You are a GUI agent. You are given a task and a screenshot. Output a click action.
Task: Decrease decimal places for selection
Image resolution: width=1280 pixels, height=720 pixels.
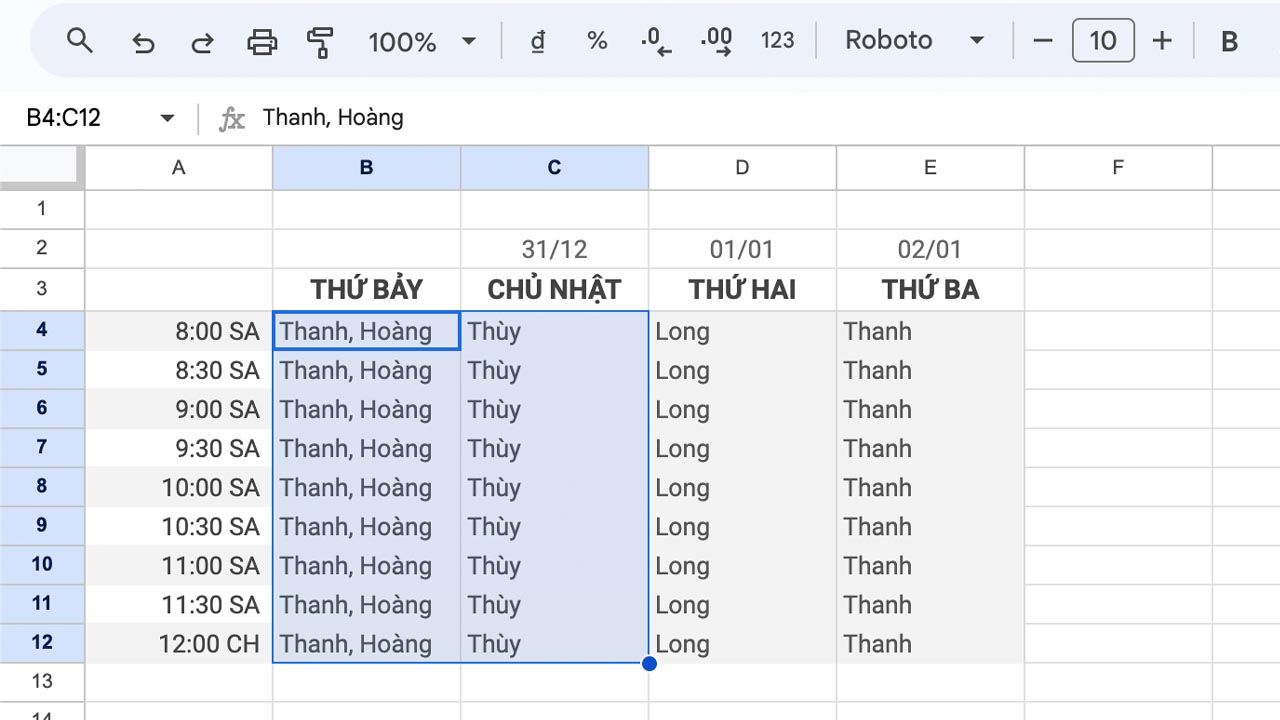click(x=655, y=41)
